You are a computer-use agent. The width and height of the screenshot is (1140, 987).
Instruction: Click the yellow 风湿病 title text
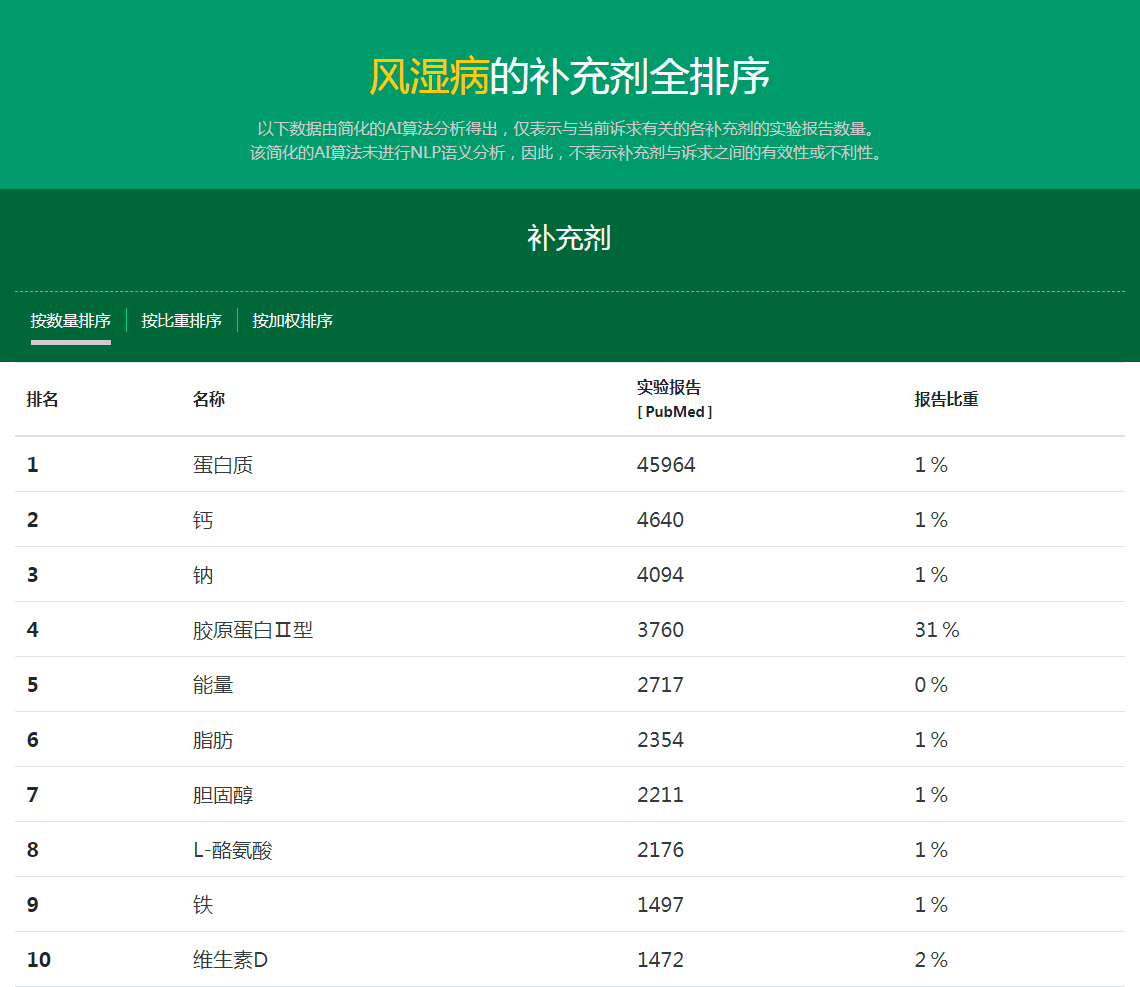coord(429,77)
